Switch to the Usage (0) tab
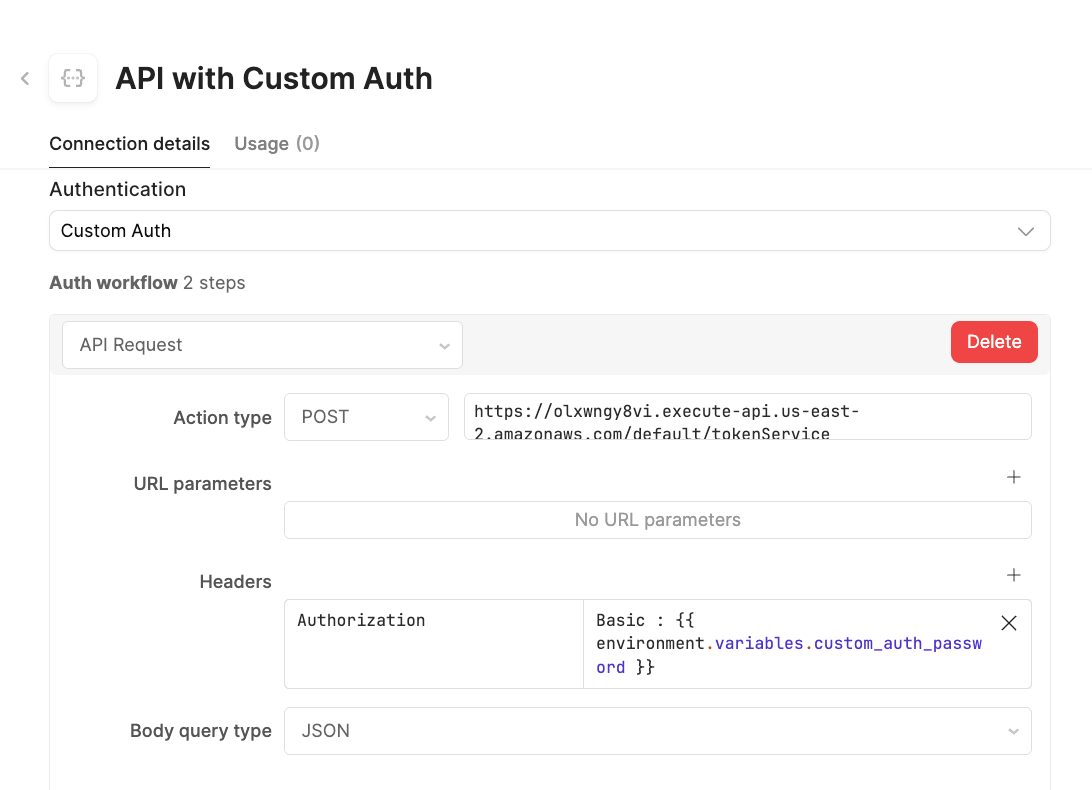1092x790 pixels. tap(276, 143)
